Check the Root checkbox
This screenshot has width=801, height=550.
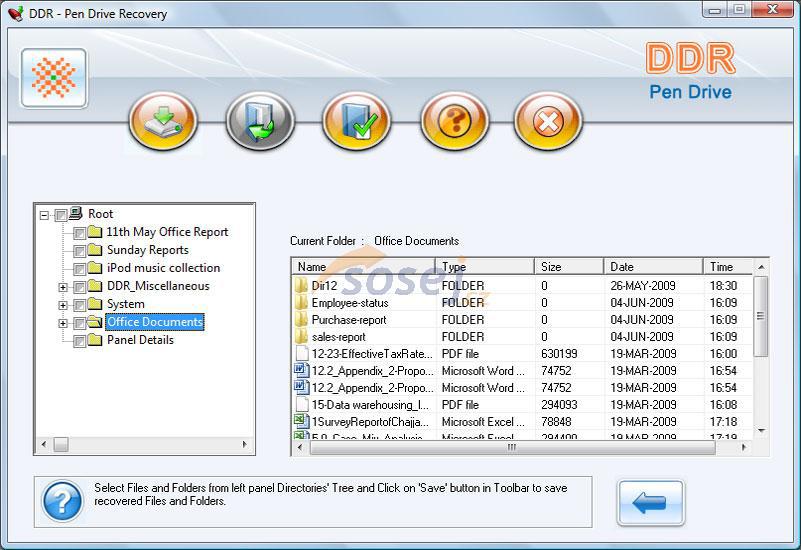click(x=61, y=215)
